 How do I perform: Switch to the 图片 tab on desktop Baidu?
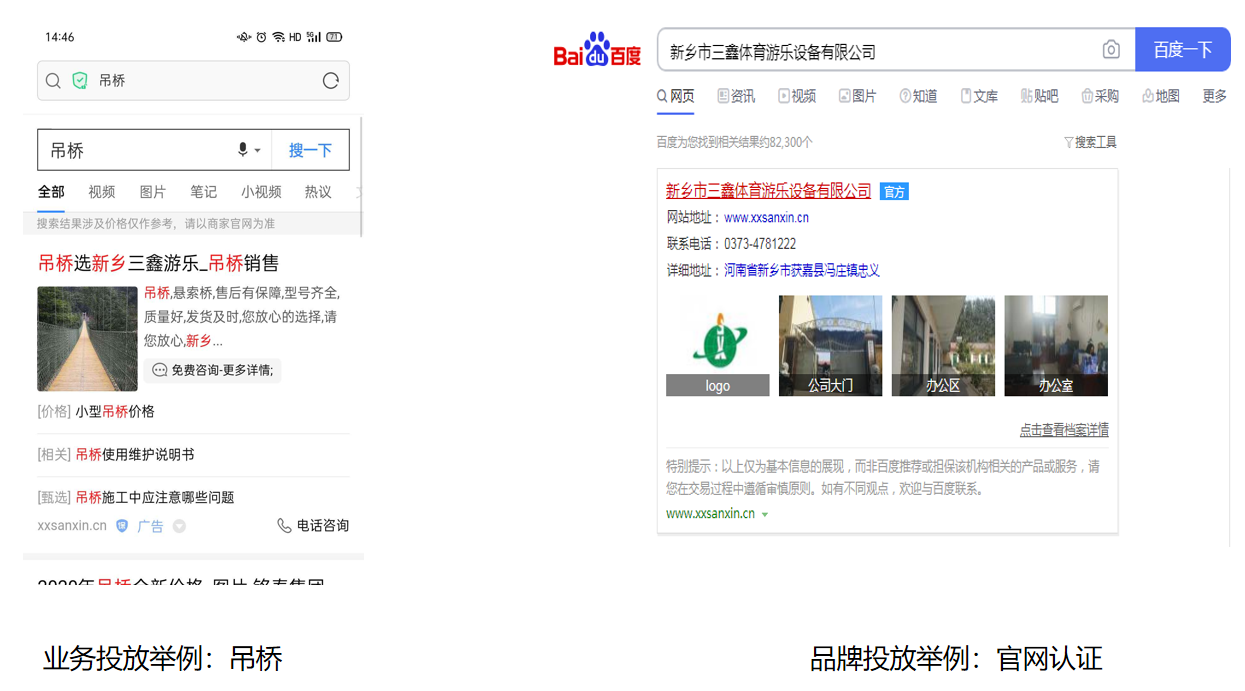857,96
